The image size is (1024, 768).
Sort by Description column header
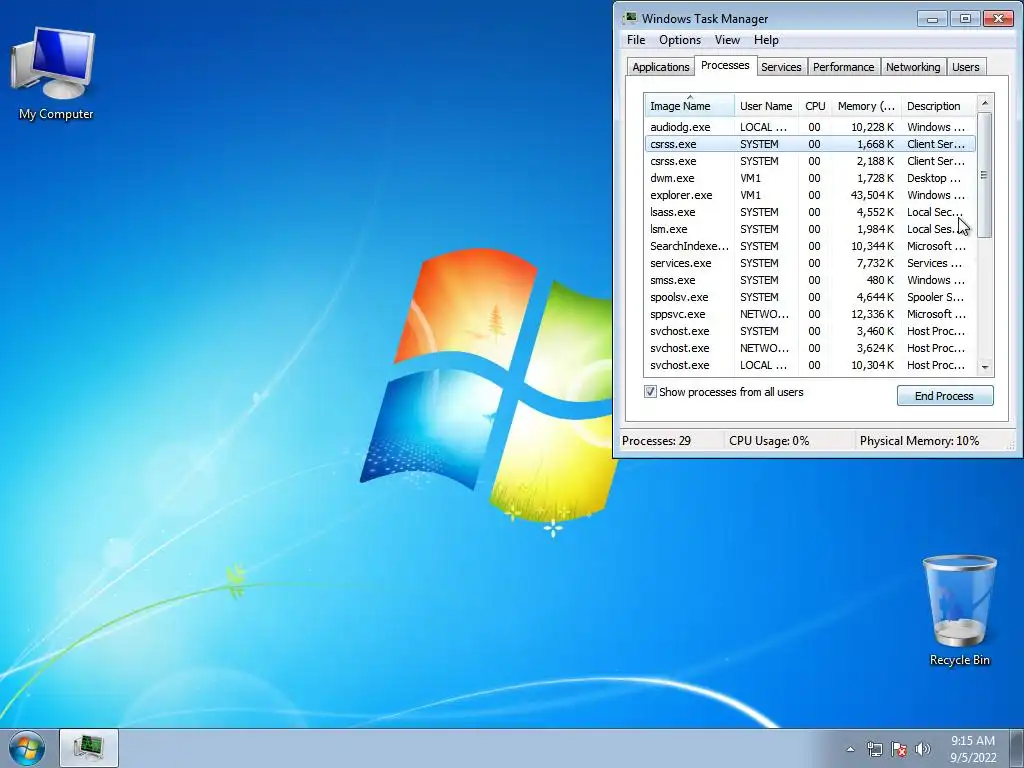pyautogui.click(x=938, y=106)
